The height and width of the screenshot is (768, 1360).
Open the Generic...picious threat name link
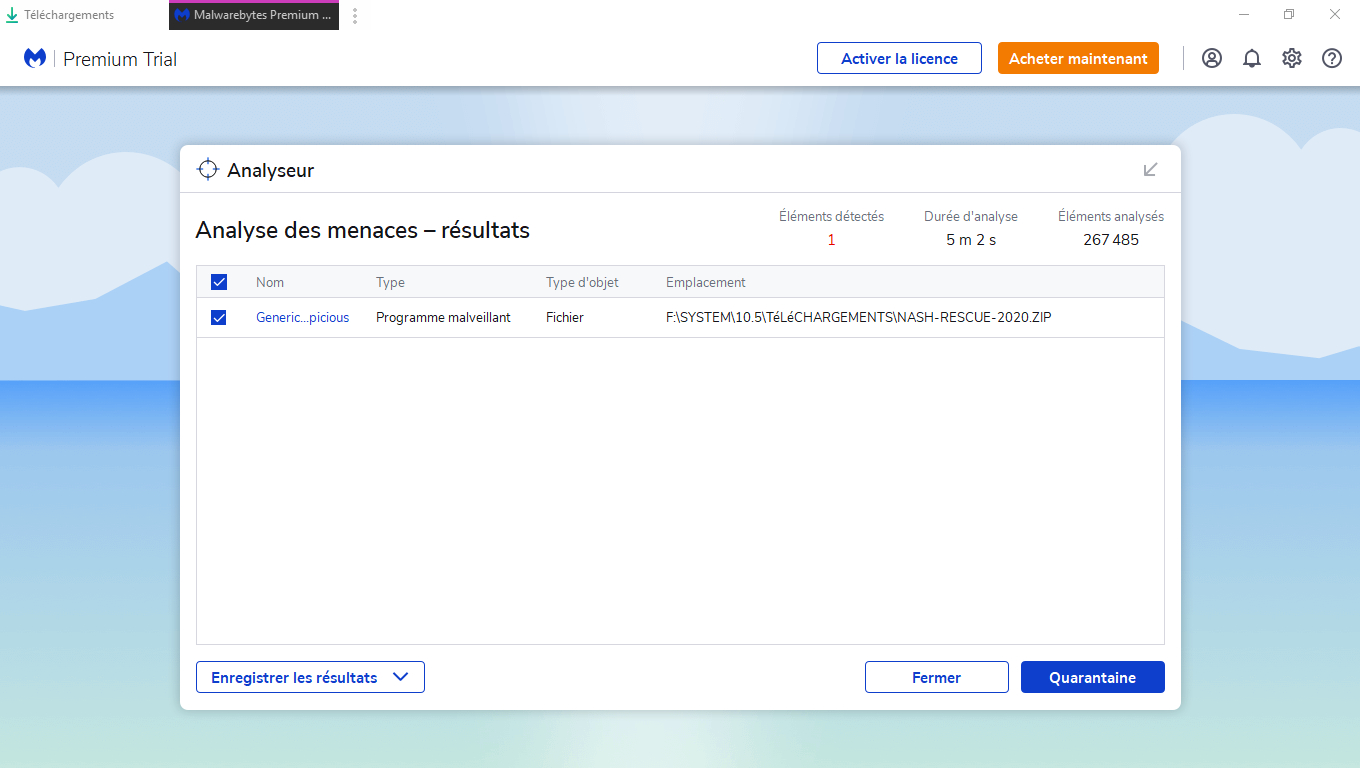tap(302, 317)
